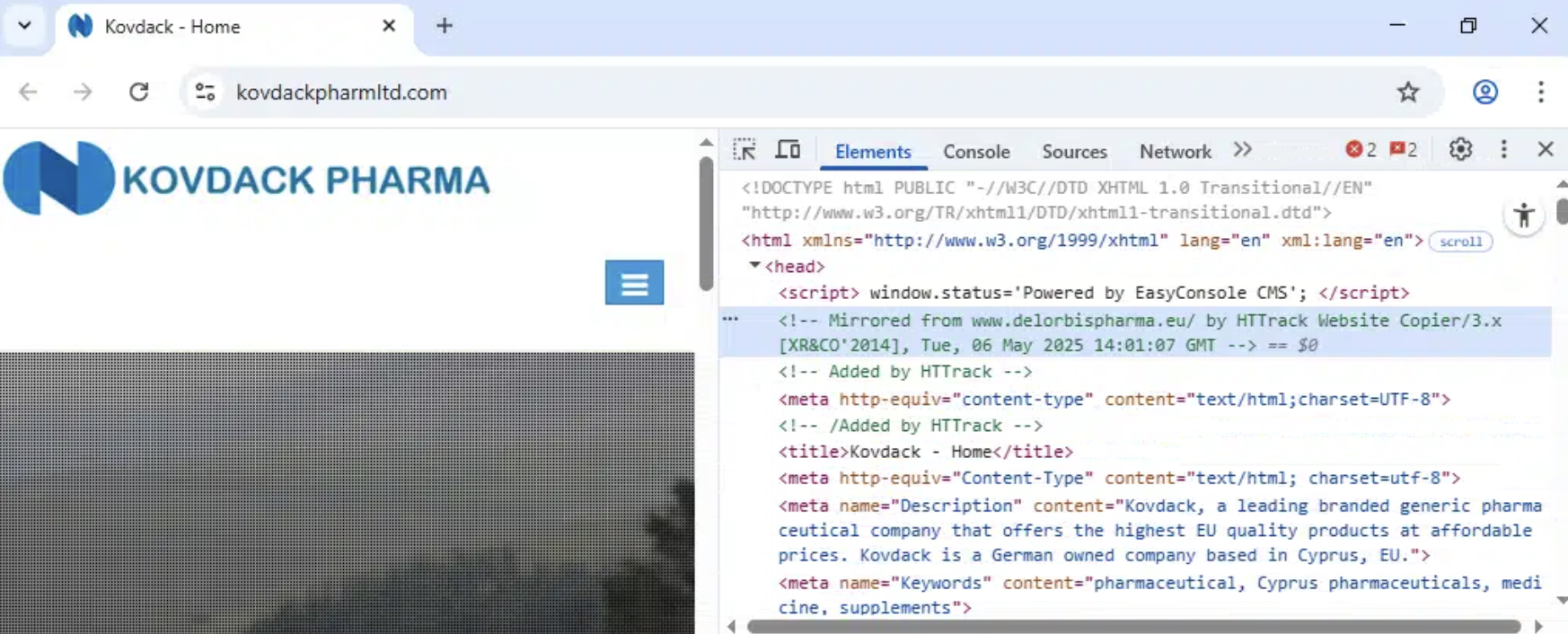Image resolution: width=1568 pixels, height=634 pixels.
Task: Open the issues count indicator
Action: pyautogui.click(x=1404, y=150)
